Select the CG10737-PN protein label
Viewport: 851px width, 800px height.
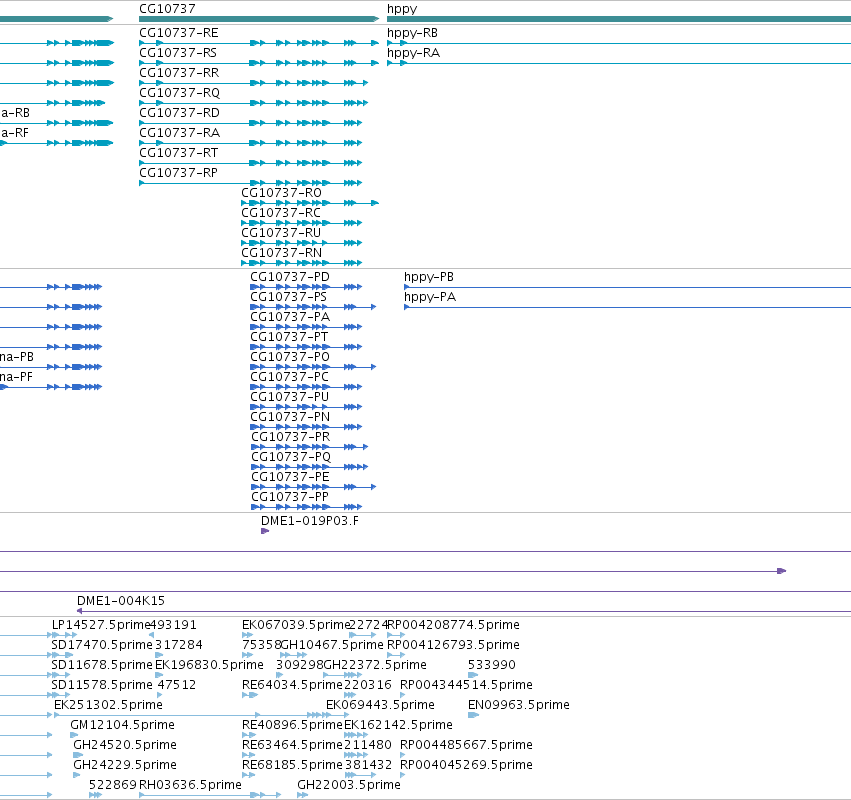click(x=290, y=417)
